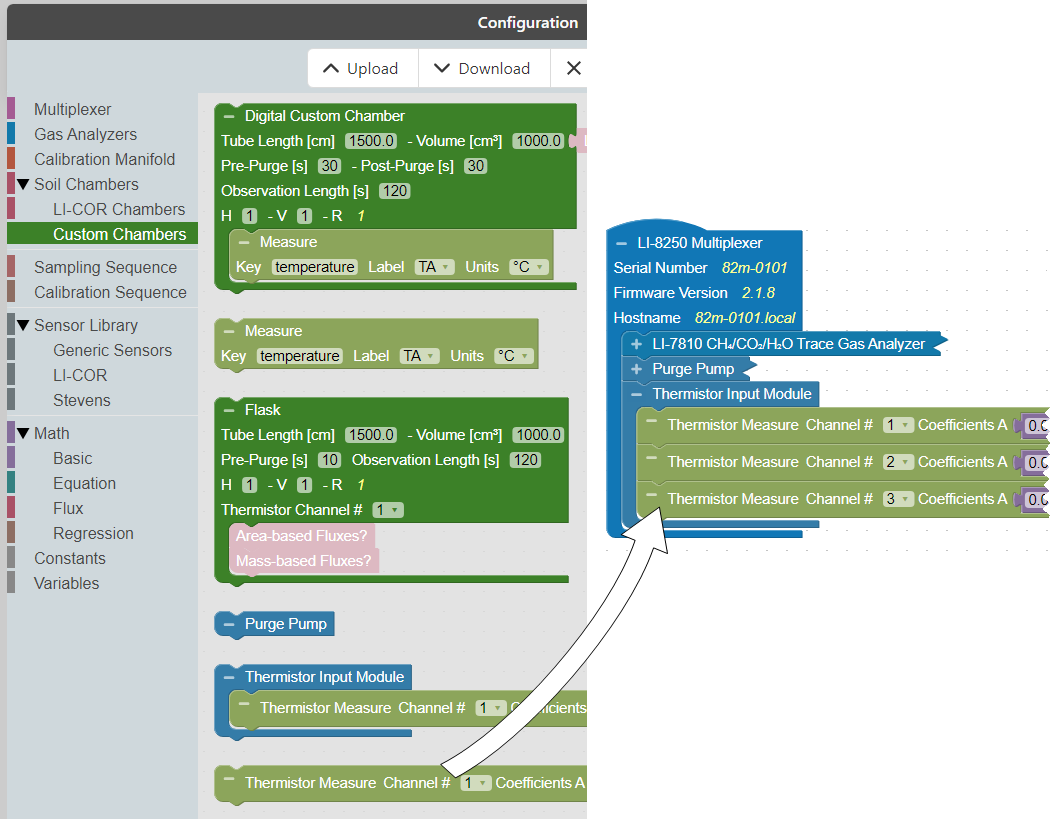The height and width of the screenshot is (819, 1060).
Task: Edit Tube Length field in Digital Custom Chamber
Action: click(x=371, y=141)
